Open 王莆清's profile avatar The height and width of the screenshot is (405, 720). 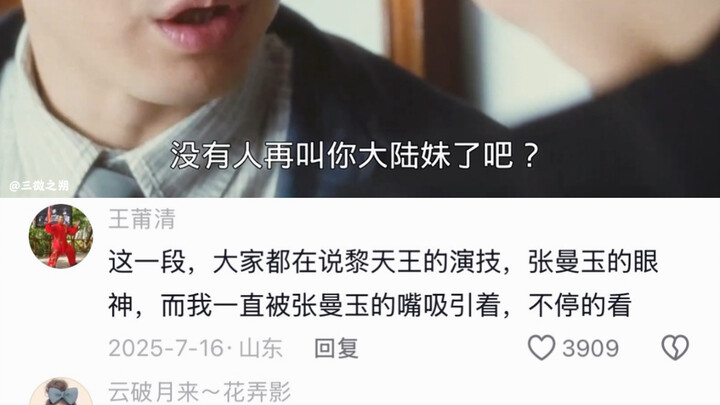pos(61,236)
